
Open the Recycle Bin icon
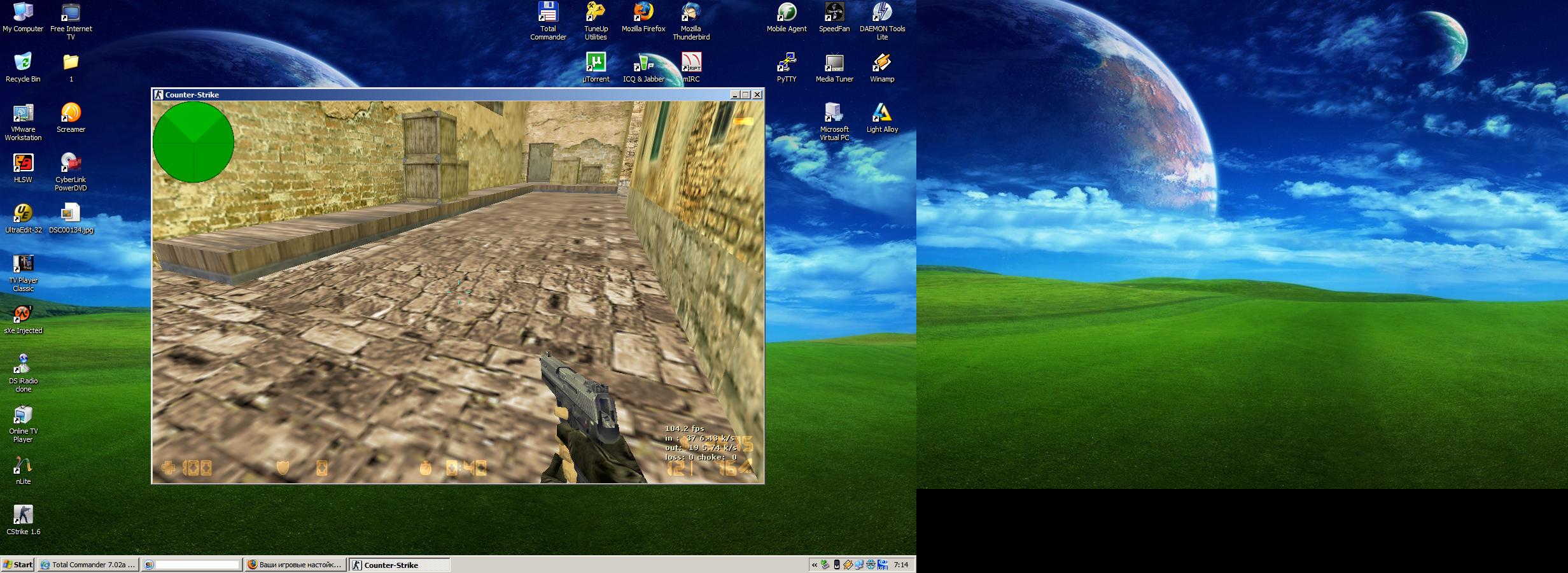23,63
